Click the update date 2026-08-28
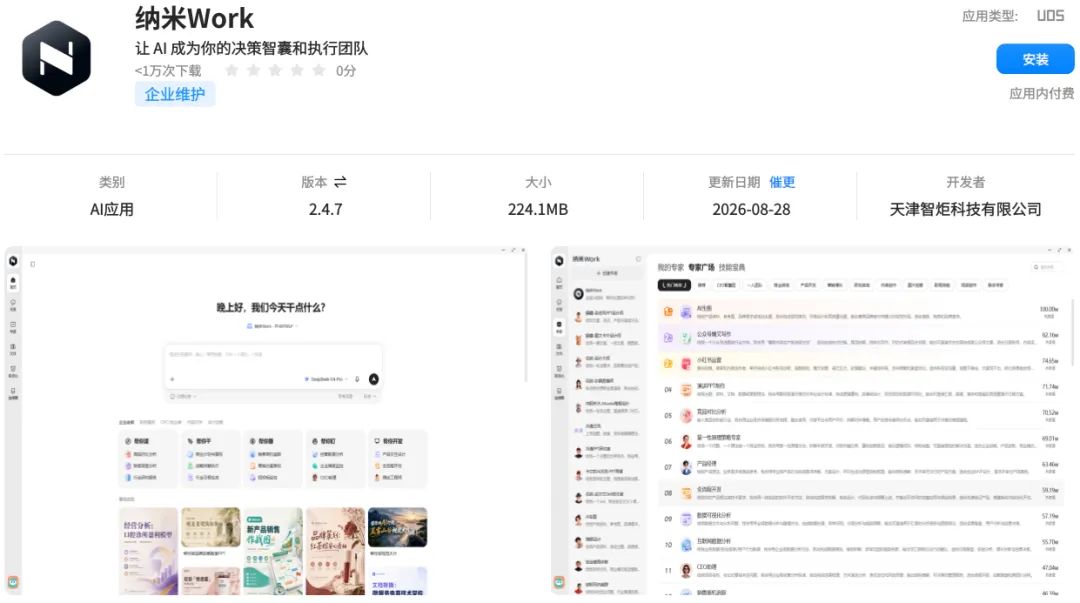The height and width of the screenshot is (603, 1080). click(751, 209)
